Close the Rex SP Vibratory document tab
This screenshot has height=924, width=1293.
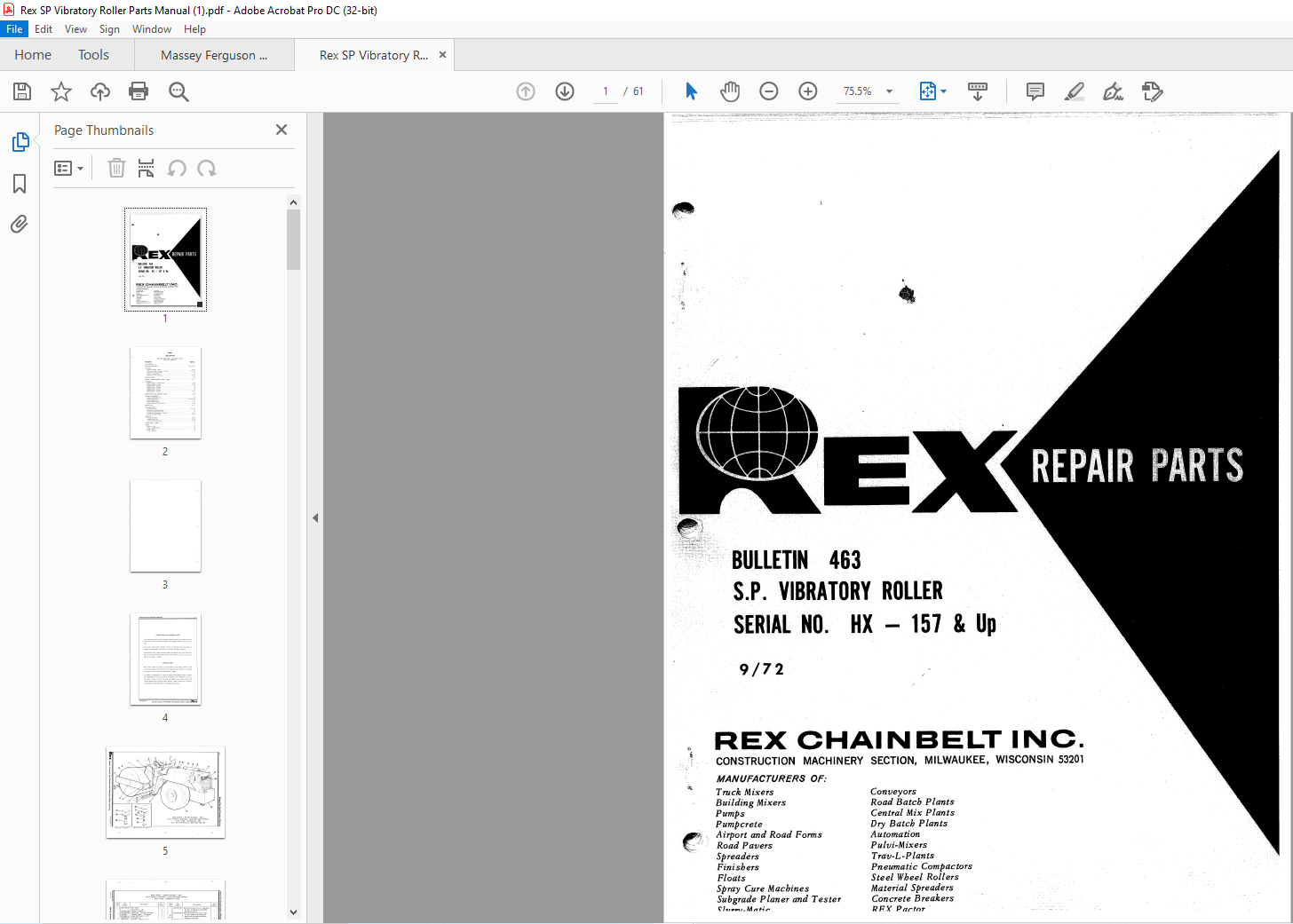442,54
